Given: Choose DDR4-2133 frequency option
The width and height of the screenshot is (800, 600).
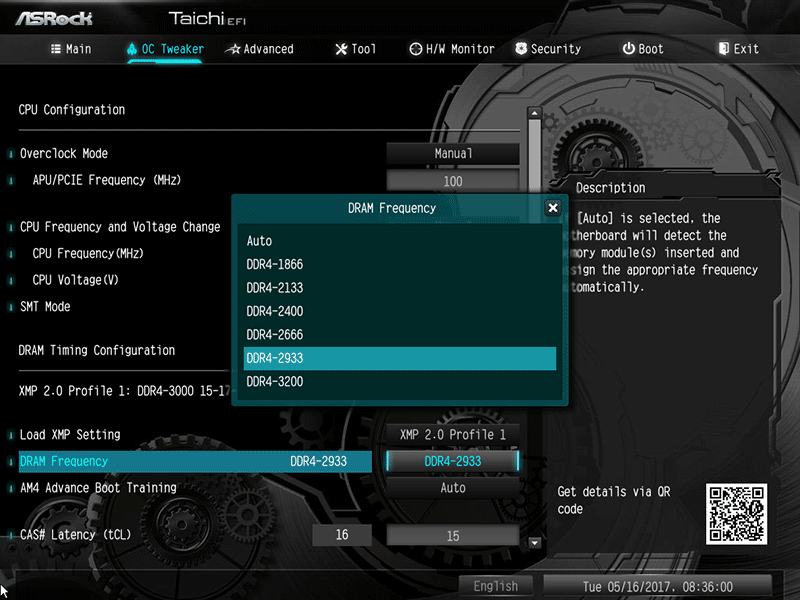Looking at the screenshot, I should [399, 288].
